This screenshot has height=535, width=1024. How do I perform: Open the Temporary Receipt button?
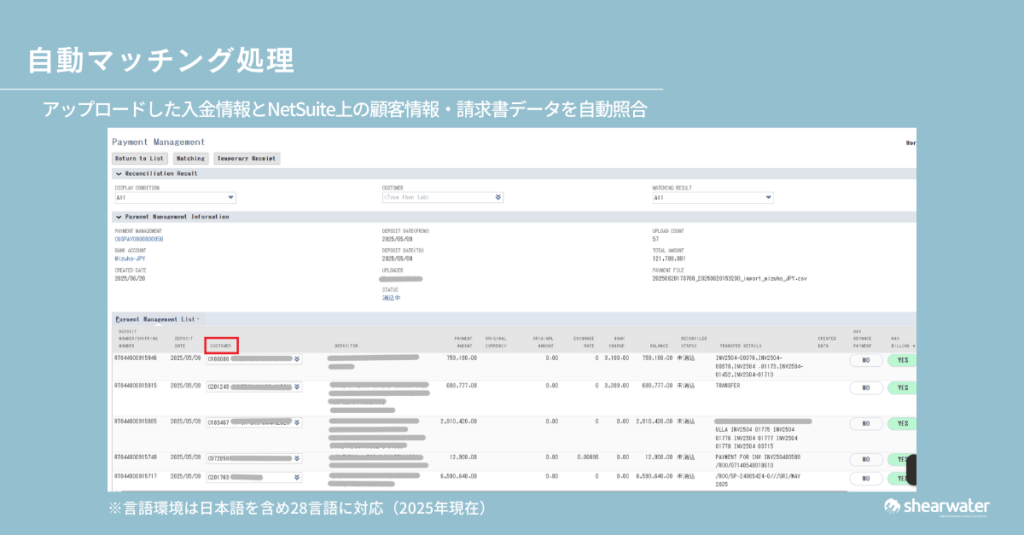(x=246, y=159)
